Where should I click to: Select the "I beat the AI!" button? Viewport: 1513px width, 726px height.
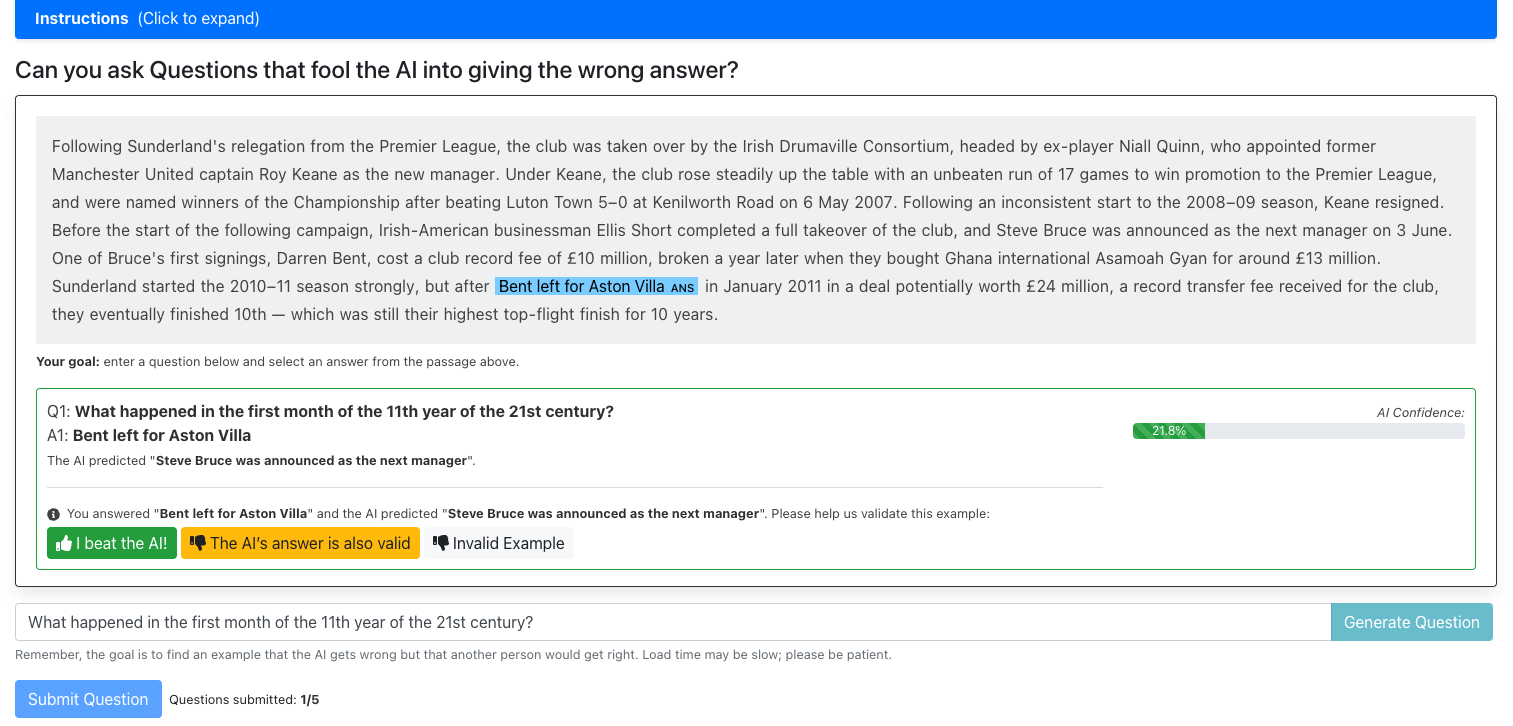click(112, 543)
